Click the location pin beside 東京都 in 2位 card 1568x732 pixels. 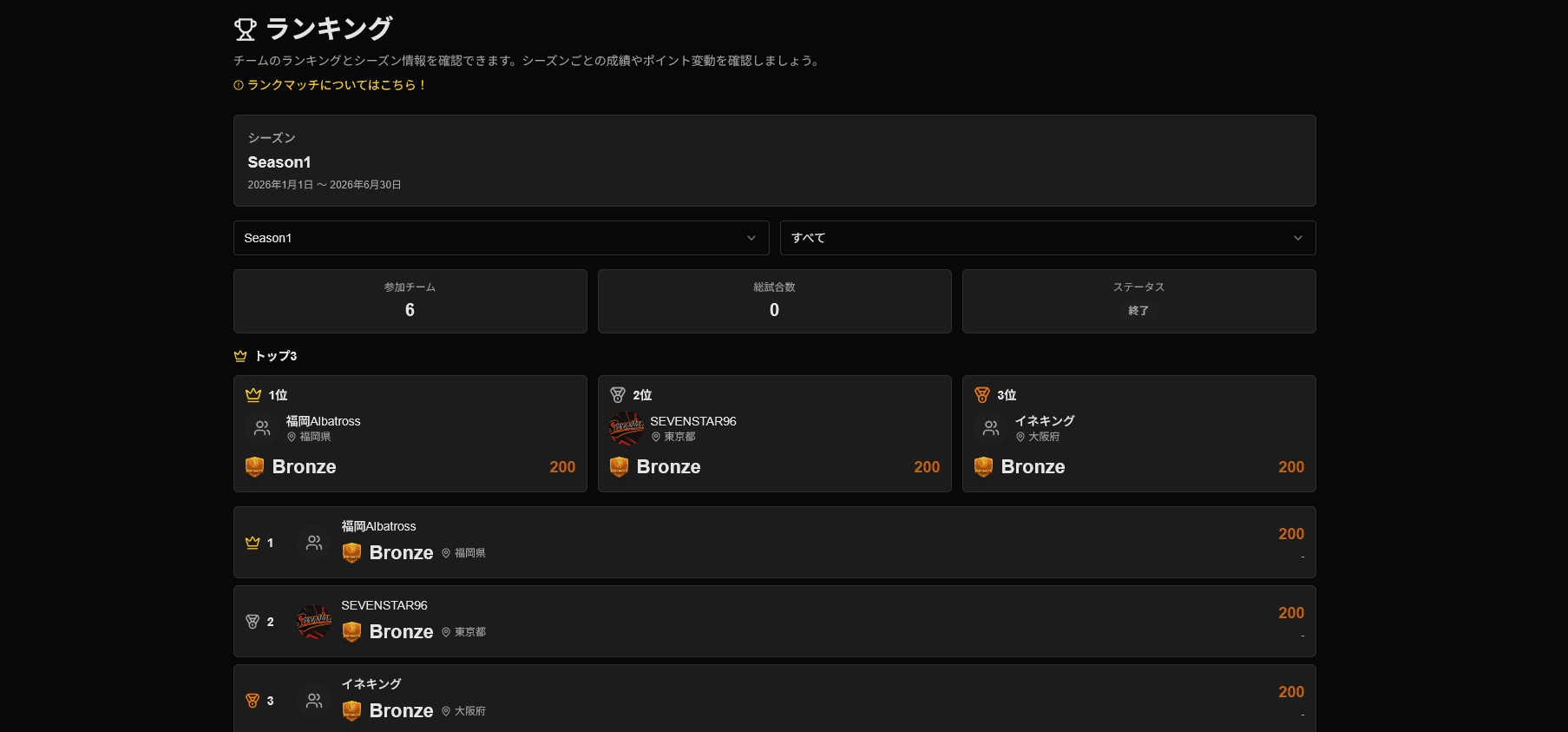[x=656, y=437]
